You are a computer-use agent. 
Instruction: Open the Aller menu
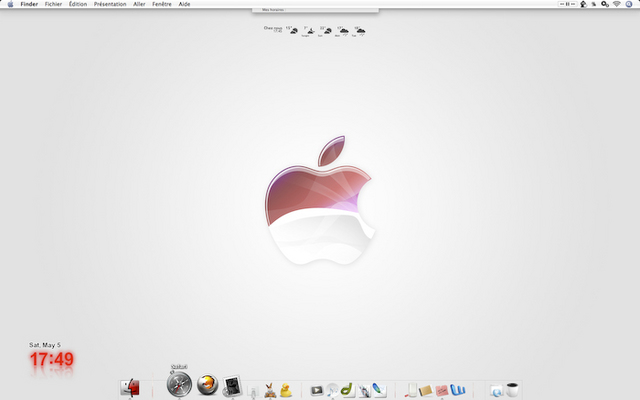139,4
